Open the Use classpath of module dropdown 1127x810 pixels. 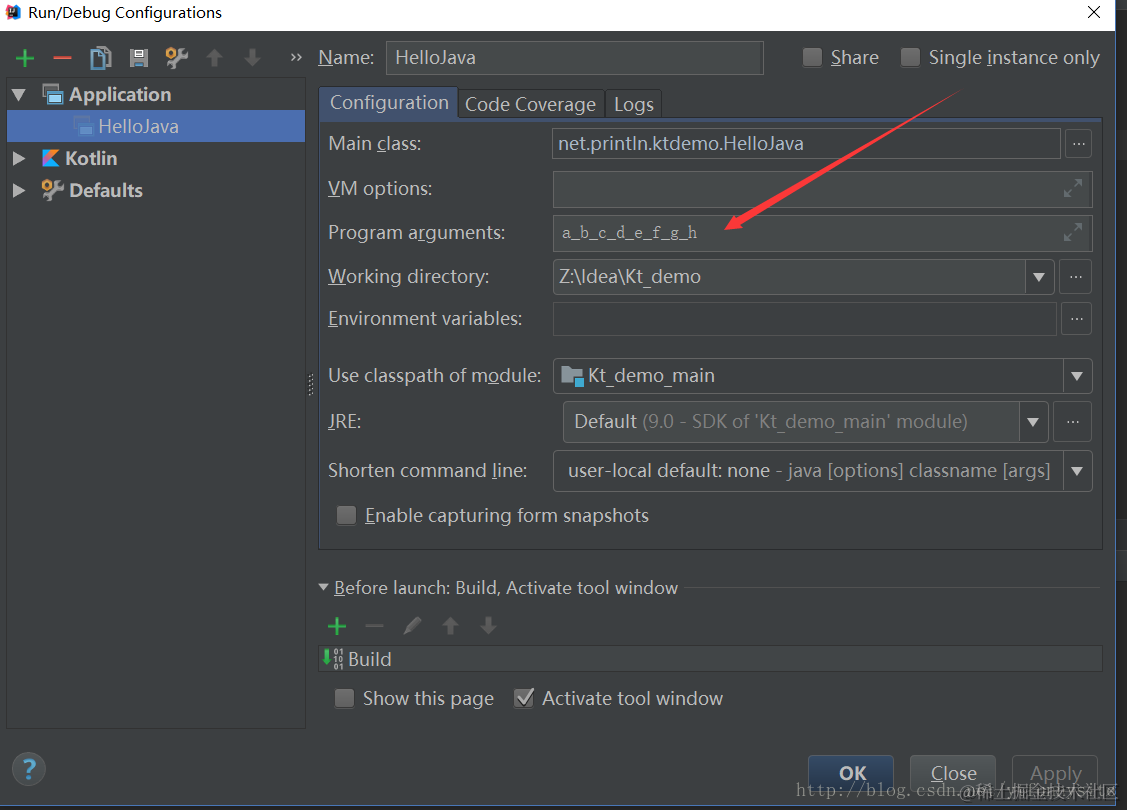[1077, 376]
